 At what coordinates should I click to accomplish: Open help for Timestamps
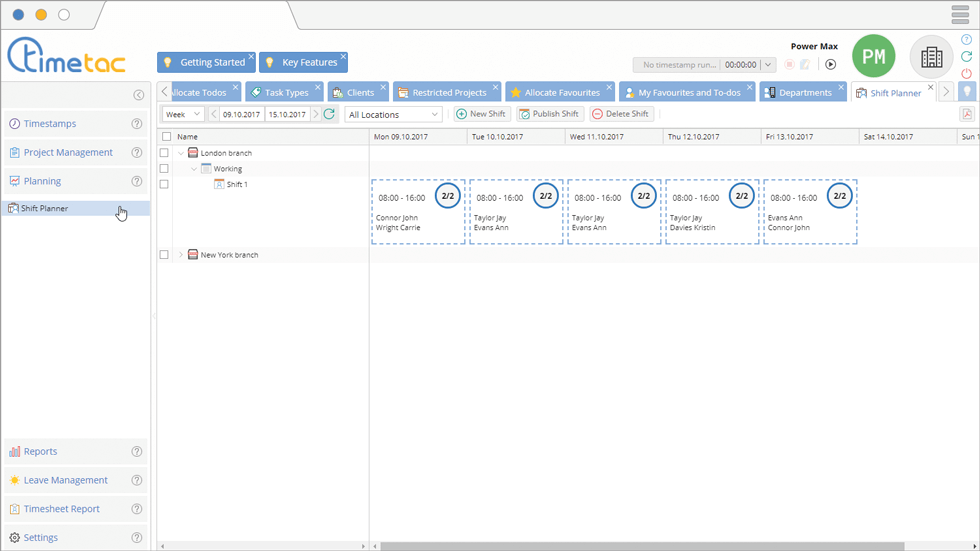coord(137,124)
